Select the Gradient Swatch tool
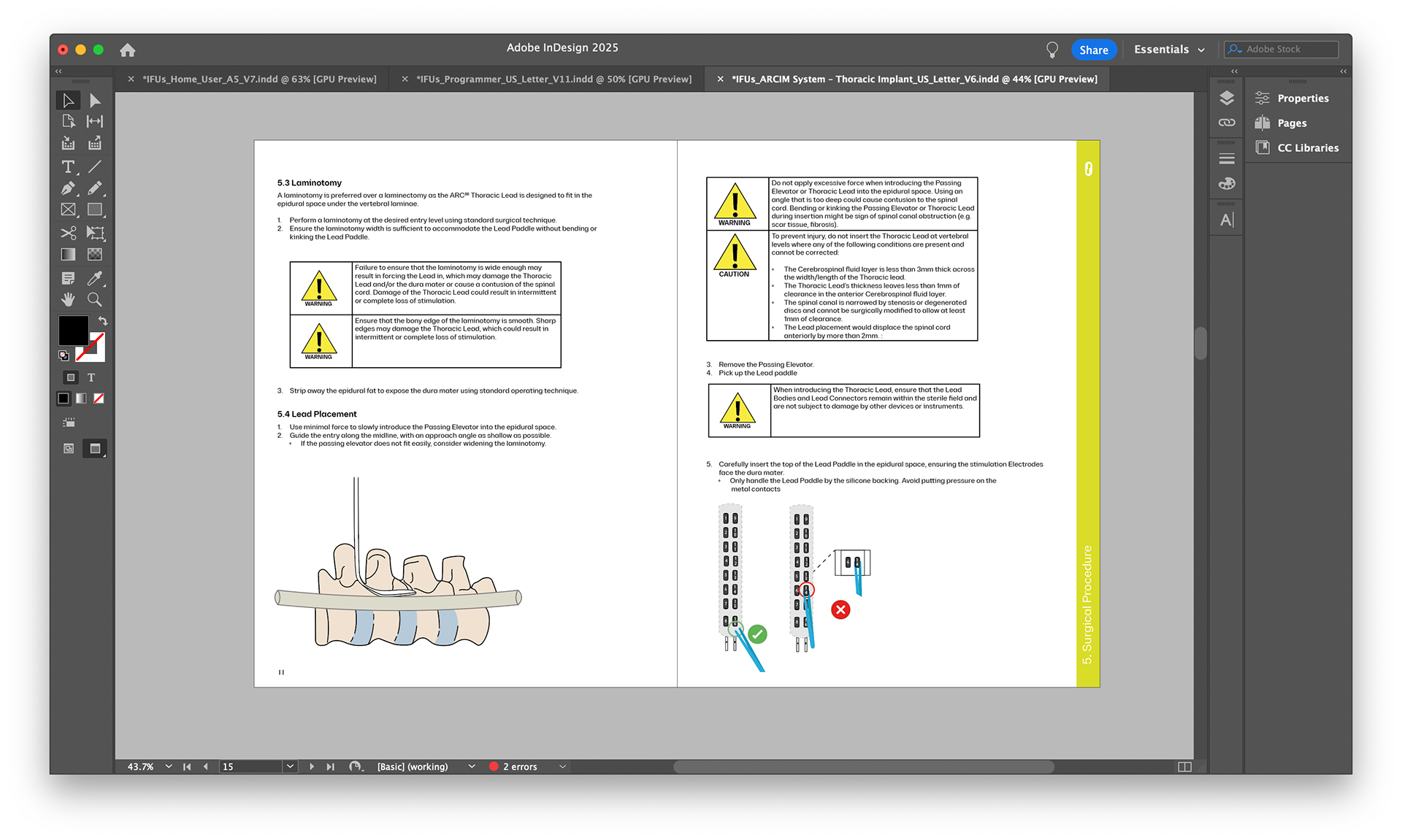 68,254
